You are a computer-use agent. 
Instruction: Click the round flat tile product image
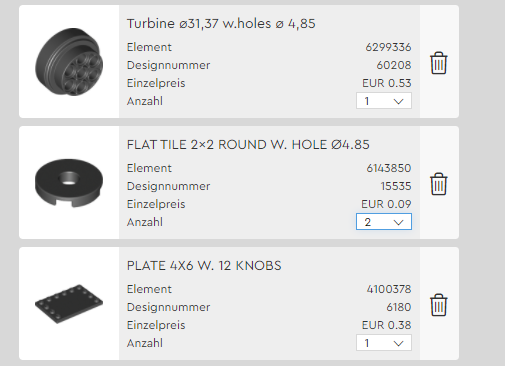[69, 183]
